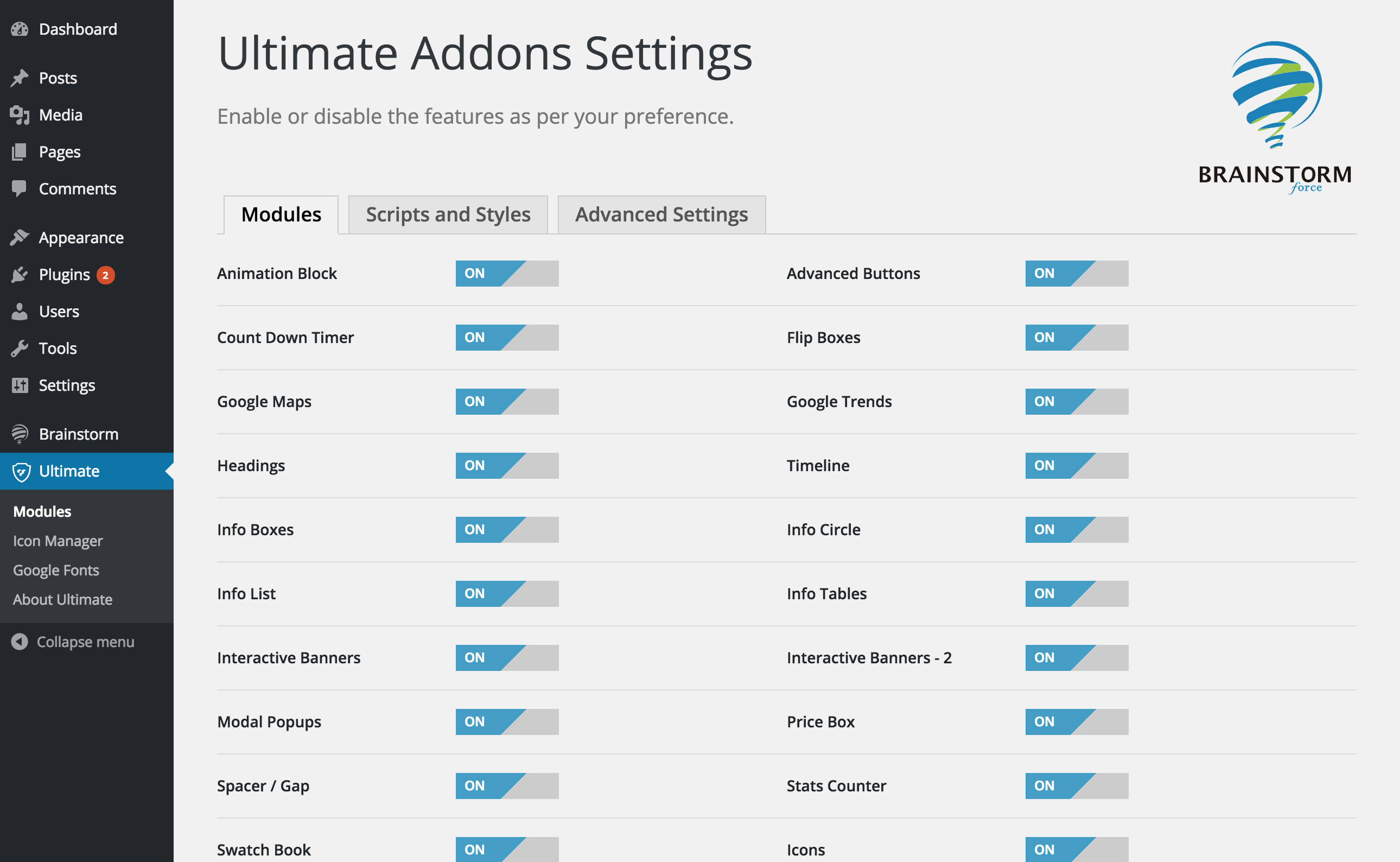Open the Icon Manager page
The height and width of the screenshot is (862, 1400).
pyautogui.click(x=56, y=540)
